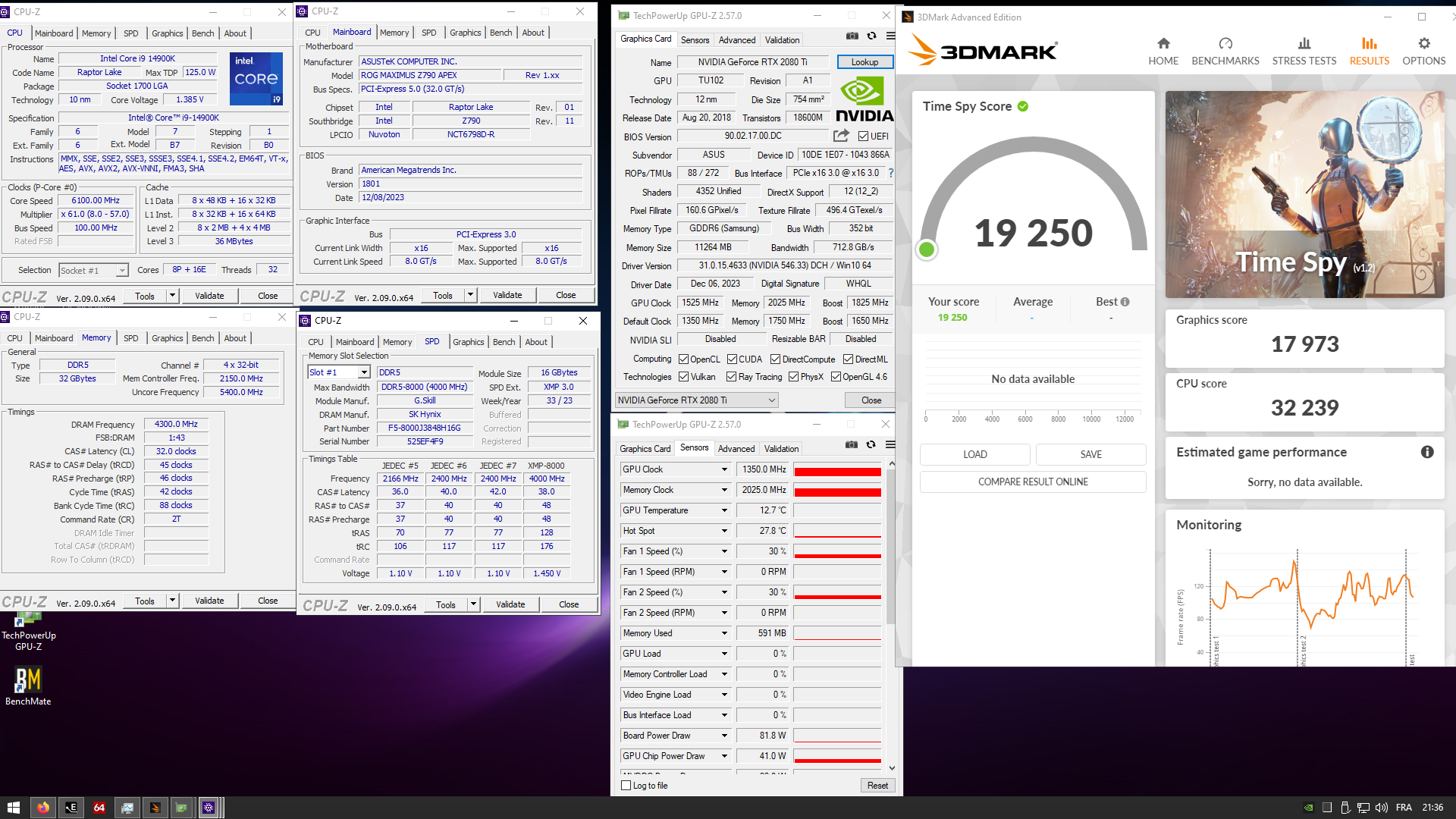Screen dimensions: 1456x819
Task: Open the 3DMark HOME page icon
Action: click(1163, 43)
